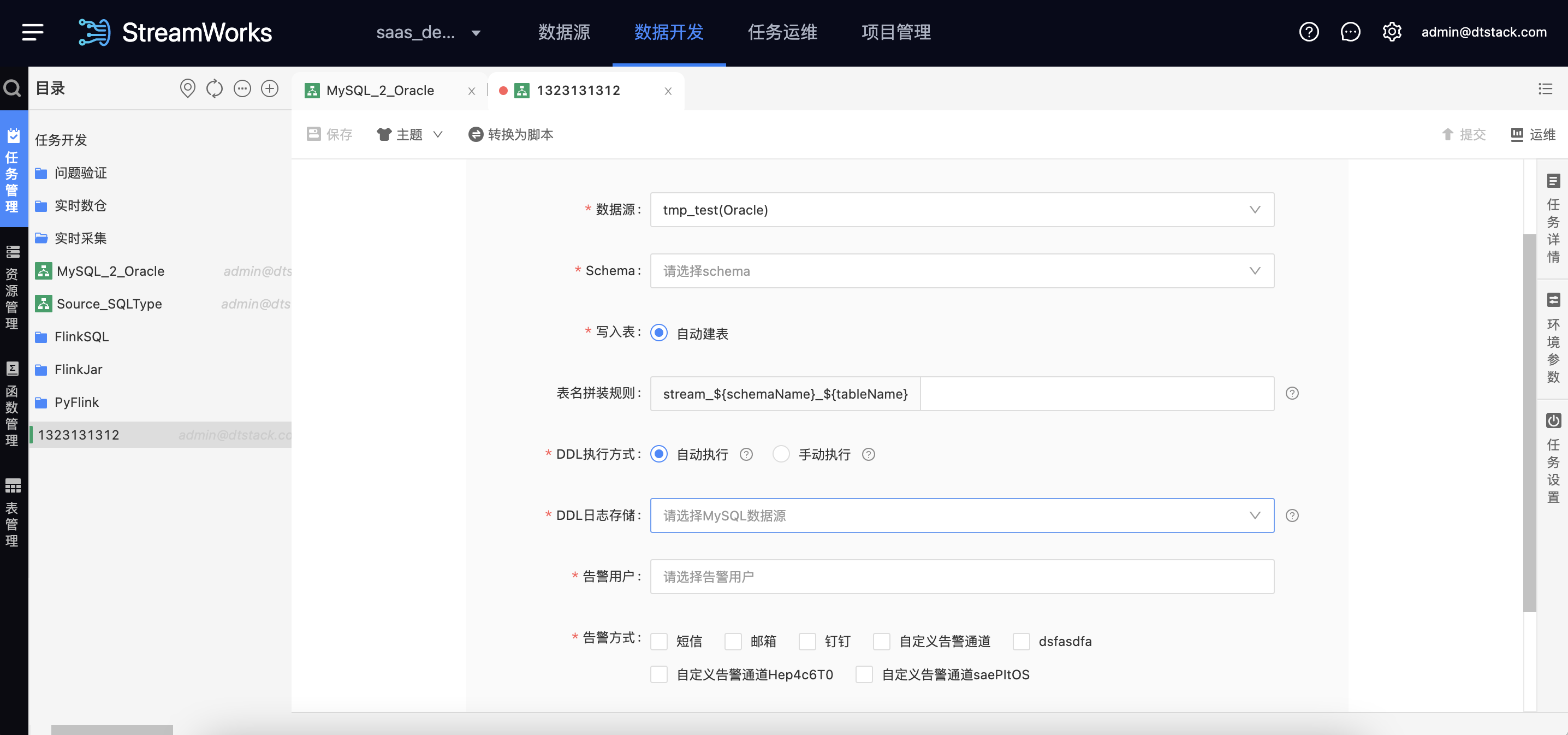1568x735 pixels.
Task: Open the directory more-options ellipsis icon
Action: point(242,88)
